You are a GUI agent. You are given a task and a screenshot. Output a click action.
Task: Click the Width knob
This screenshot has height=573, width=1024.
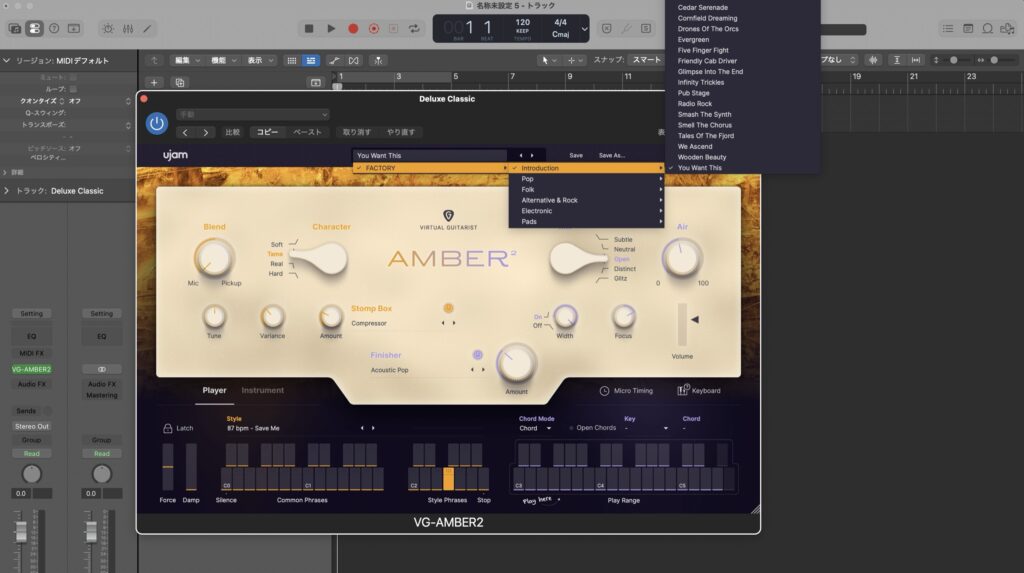coord(565,317)
